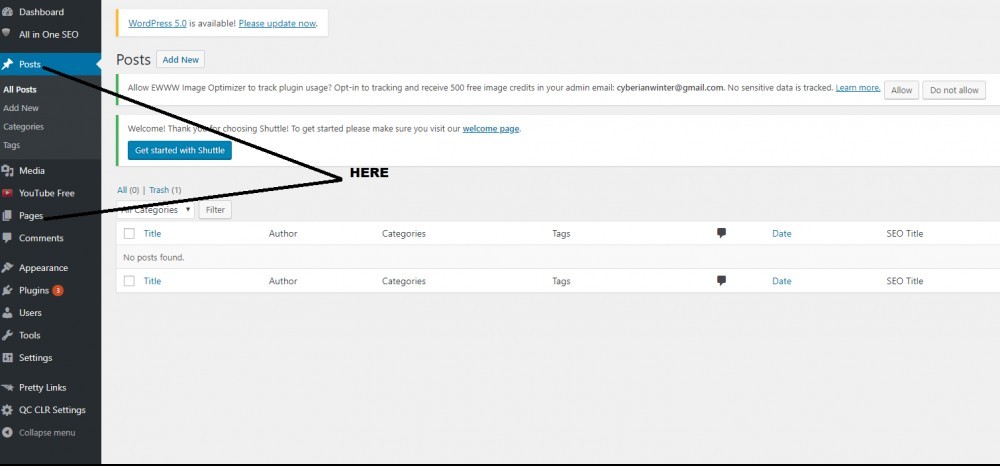This screenshot has height=466, width=1000.
Task: Tick the select-all checkbox in table header
Action: [129, 233]
